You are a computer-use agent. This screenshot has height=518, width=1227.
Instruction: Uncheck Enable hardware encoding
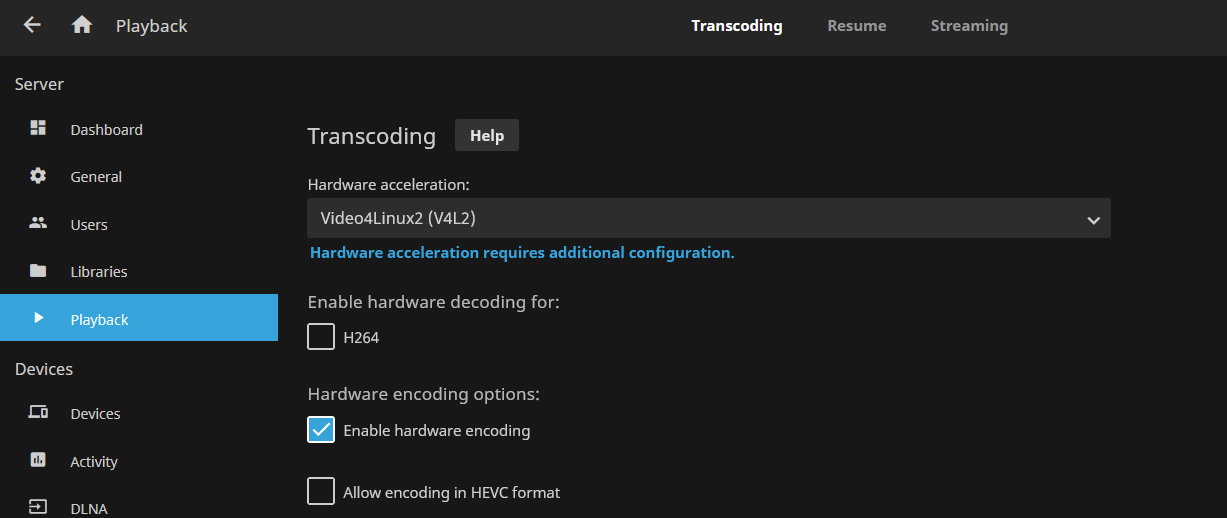tap(321, 430)
